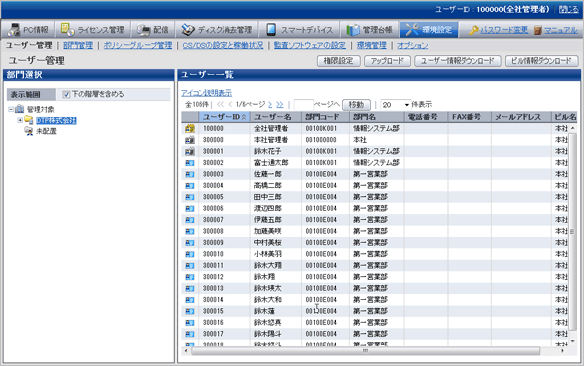
Task: Click user icon for row 300007
Action: point(190,220)
